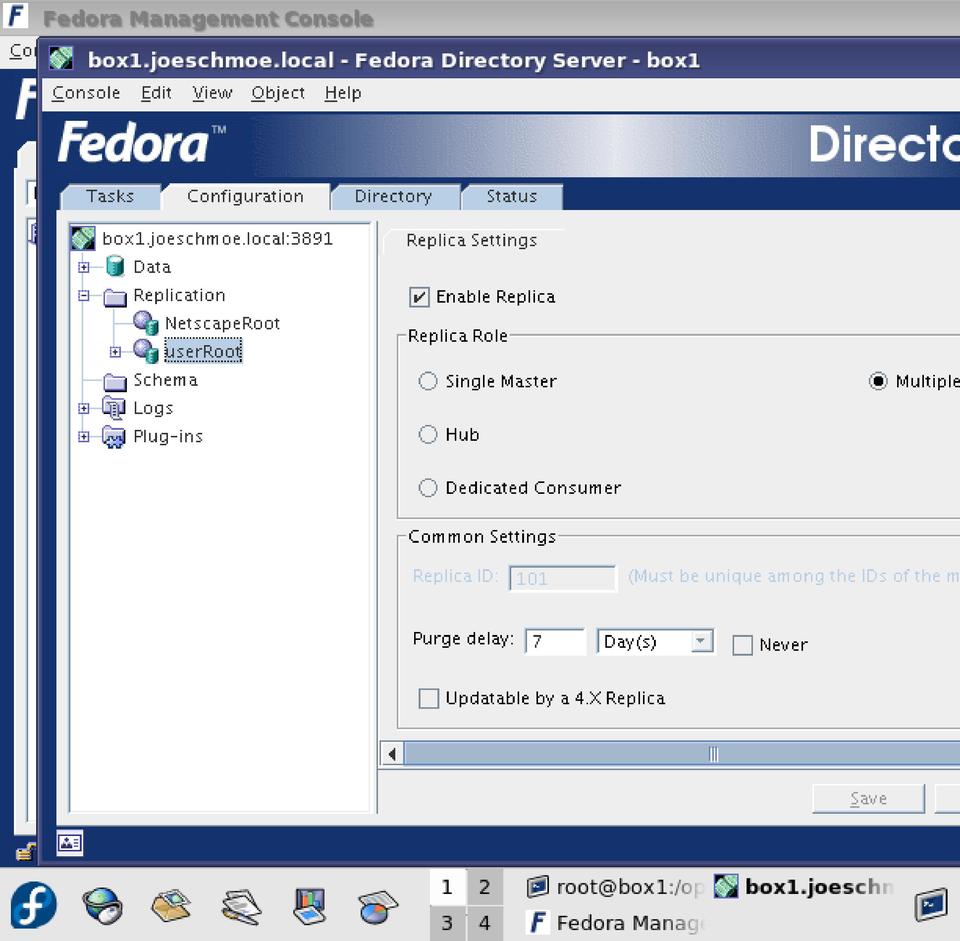Expand the Data tree node
This screenshot has width=960, height=941.
84,267
